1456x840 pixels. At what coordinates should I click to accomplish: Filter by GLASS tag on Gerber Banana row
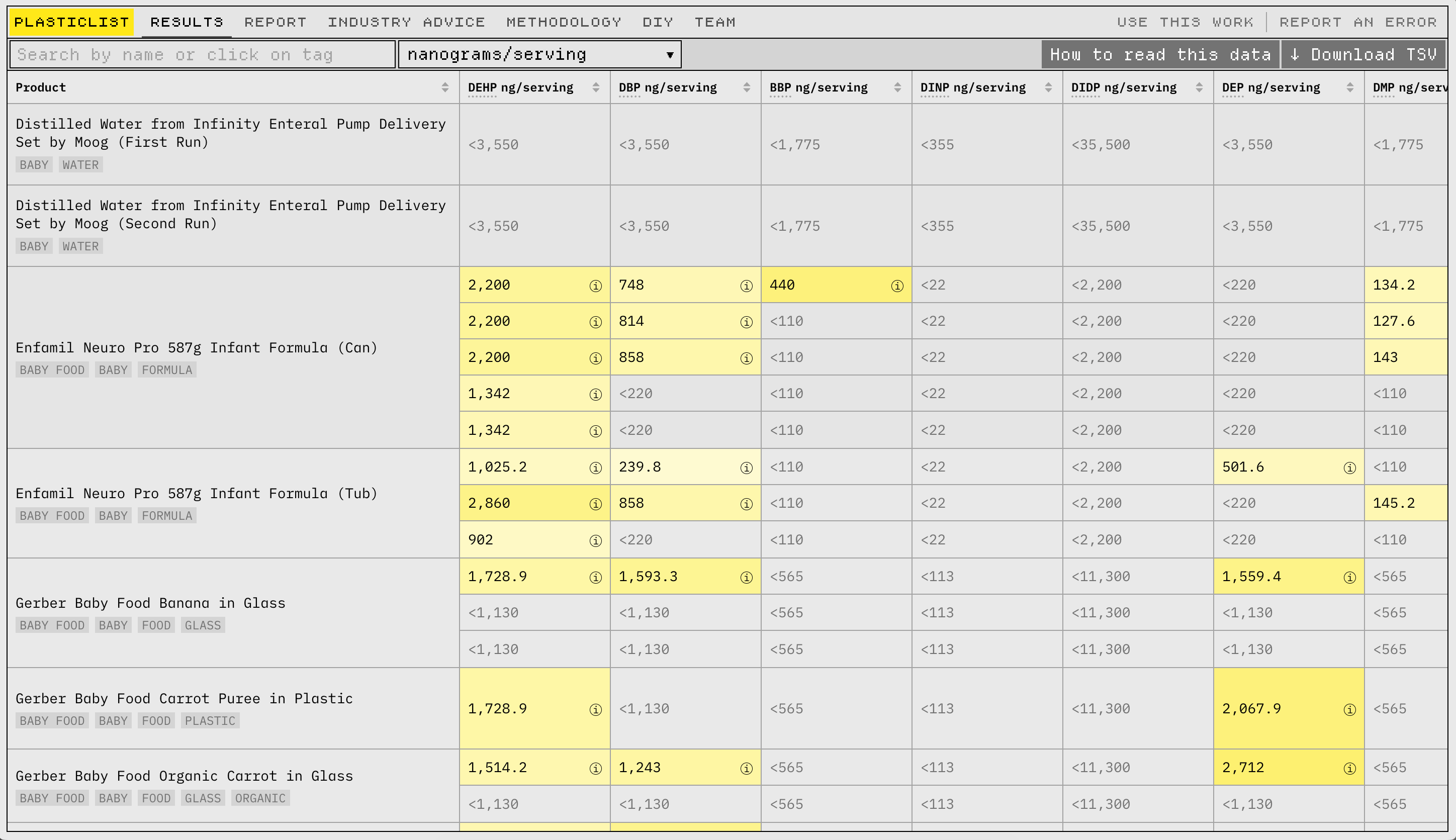coord(203,625)
